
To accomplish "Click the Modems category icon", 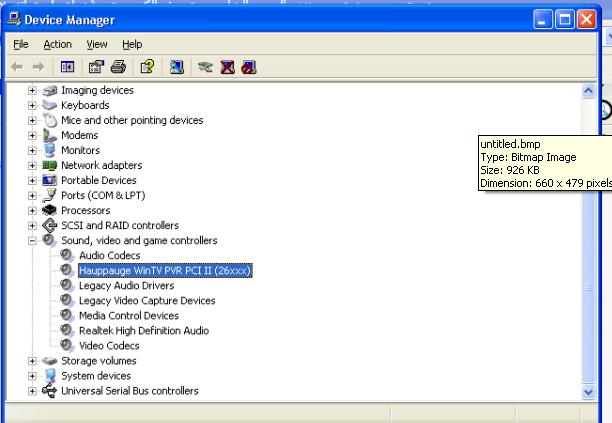I will 50,135.
